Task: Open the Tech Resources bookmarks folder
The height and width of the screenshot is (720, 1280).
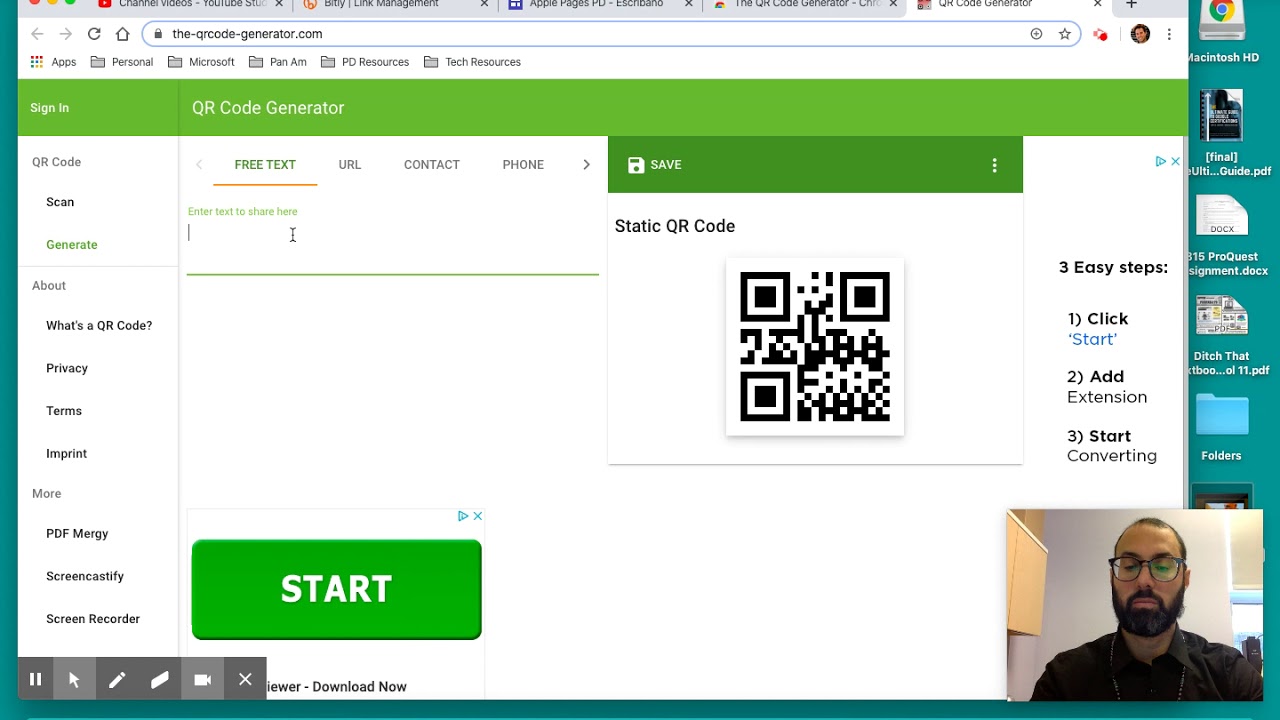Action: pos(472,62)
